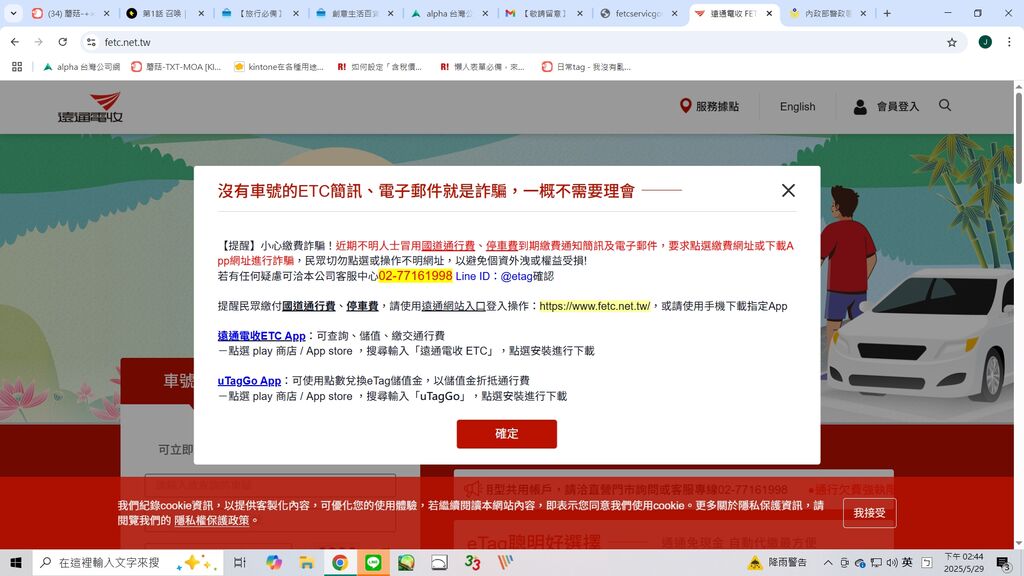Click the 降雨警告 weather alert in taskbar

777,562
